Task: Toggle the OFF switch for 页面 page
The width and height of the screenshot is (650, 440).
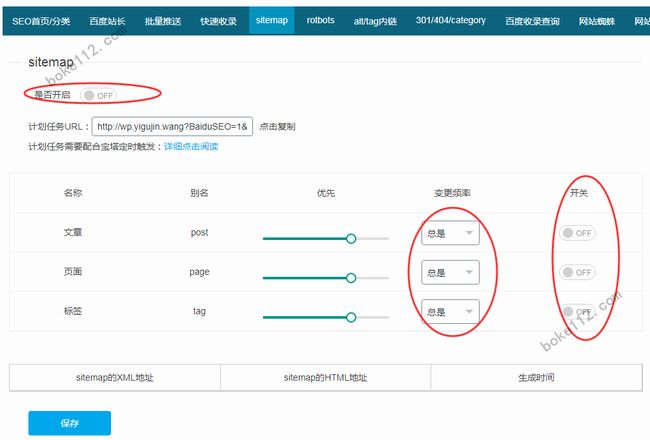Action: [577, 272]
